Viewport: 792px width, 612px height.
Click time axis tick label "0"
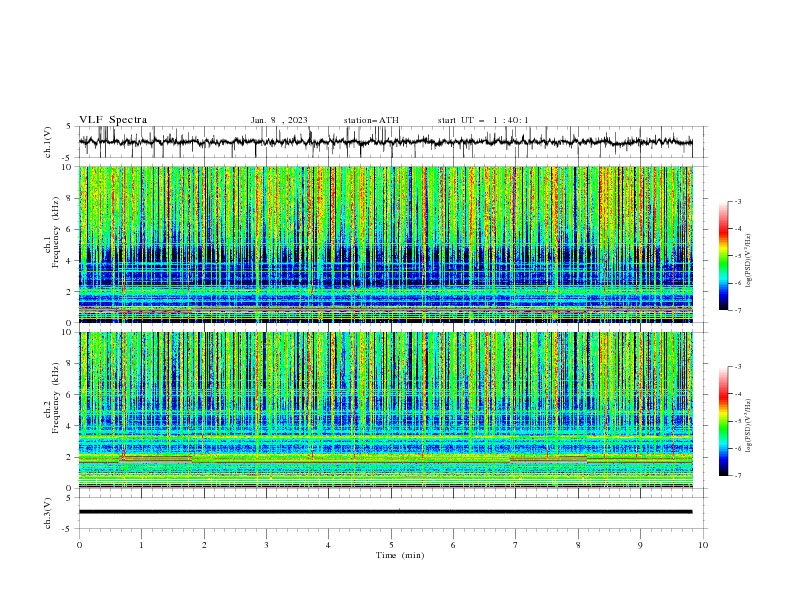[79, 545]
